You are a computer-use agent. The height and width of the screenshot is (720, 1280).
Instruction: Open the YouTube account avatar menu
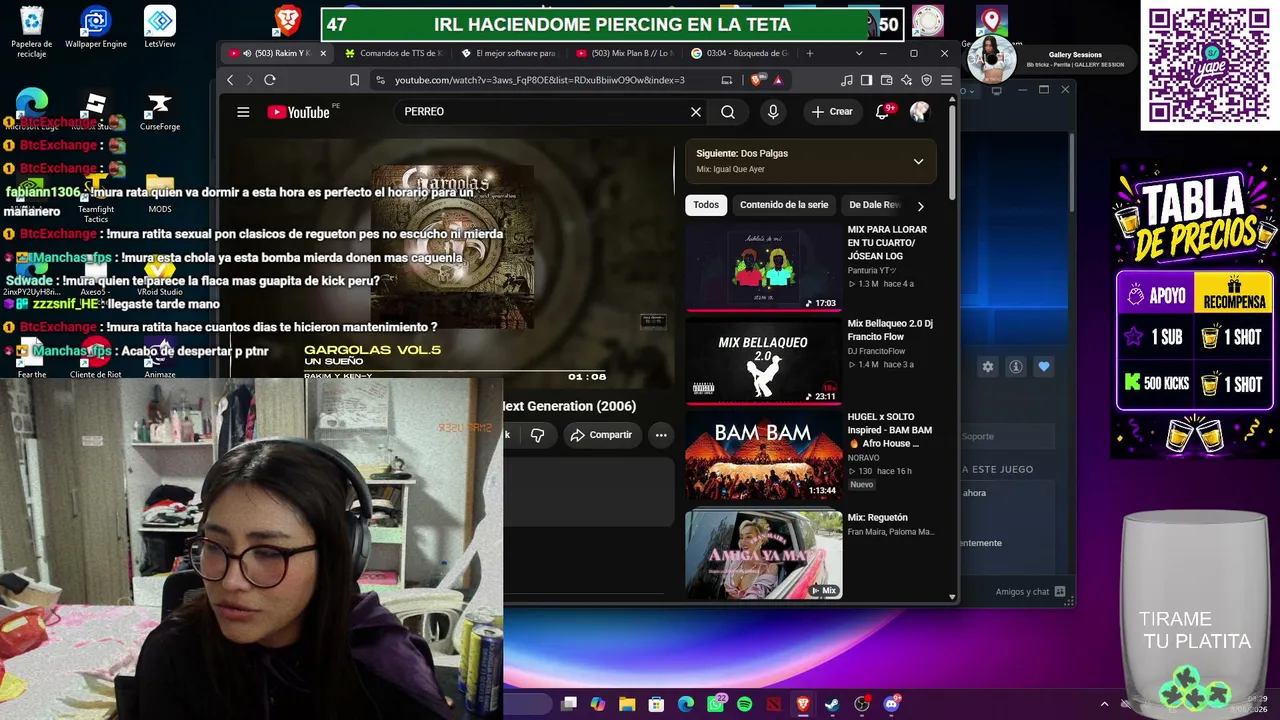[920, 112]
